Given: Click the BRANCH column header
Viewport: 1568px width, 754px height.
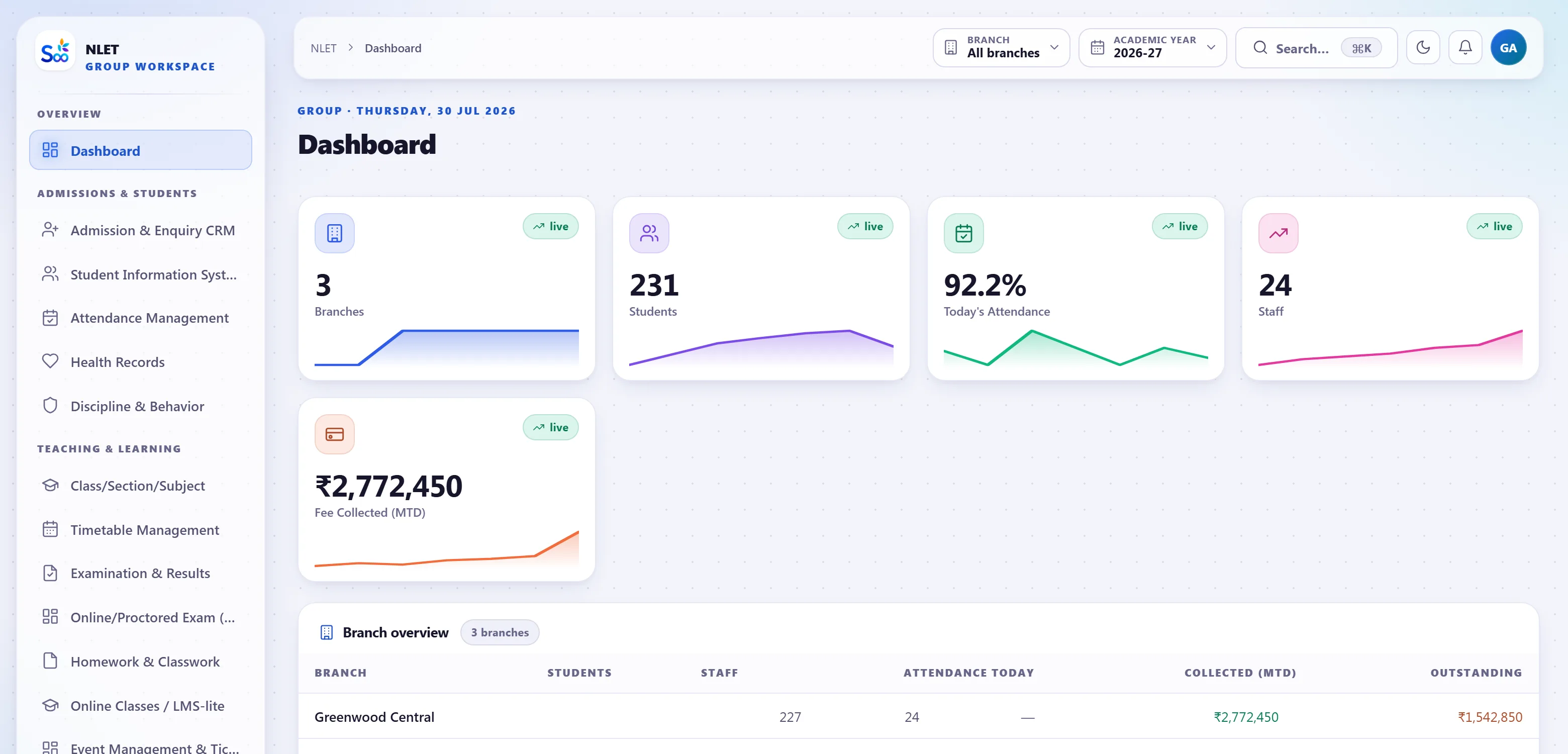Looking at the screenshot, I should pos(340,673).
